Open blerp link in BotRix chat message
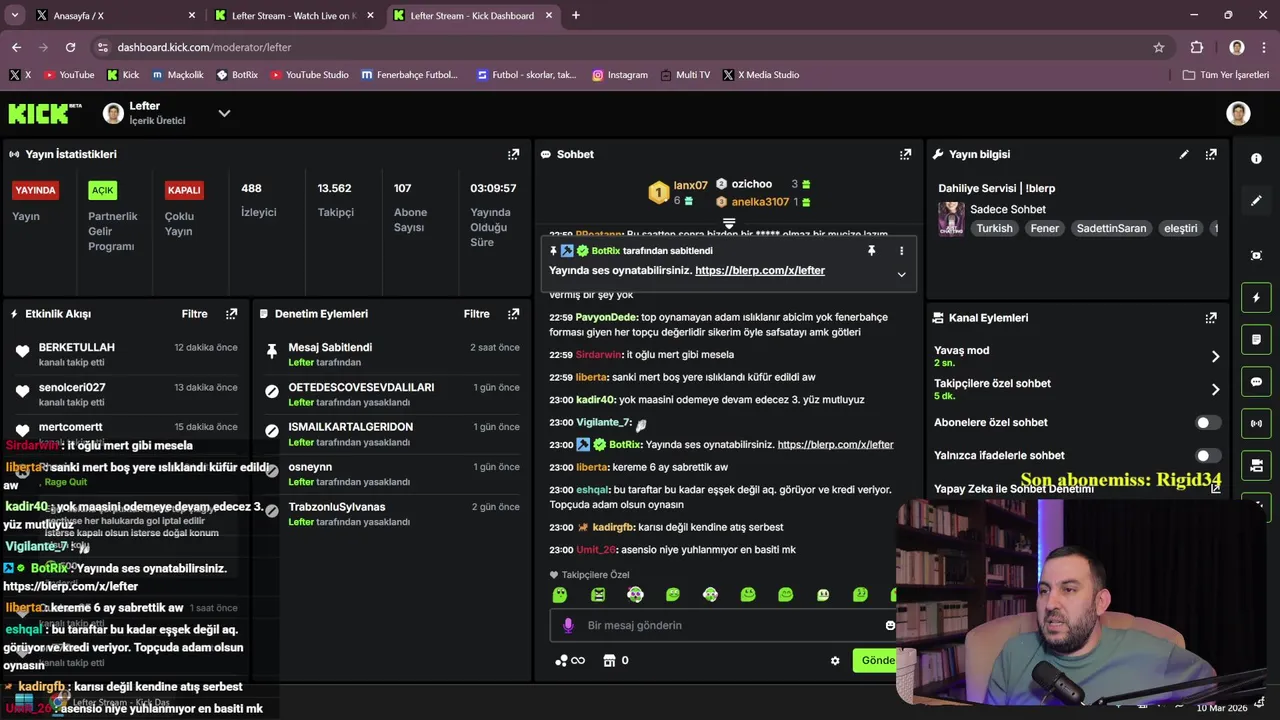This screenshot has width=1280, height=720. 835,445
